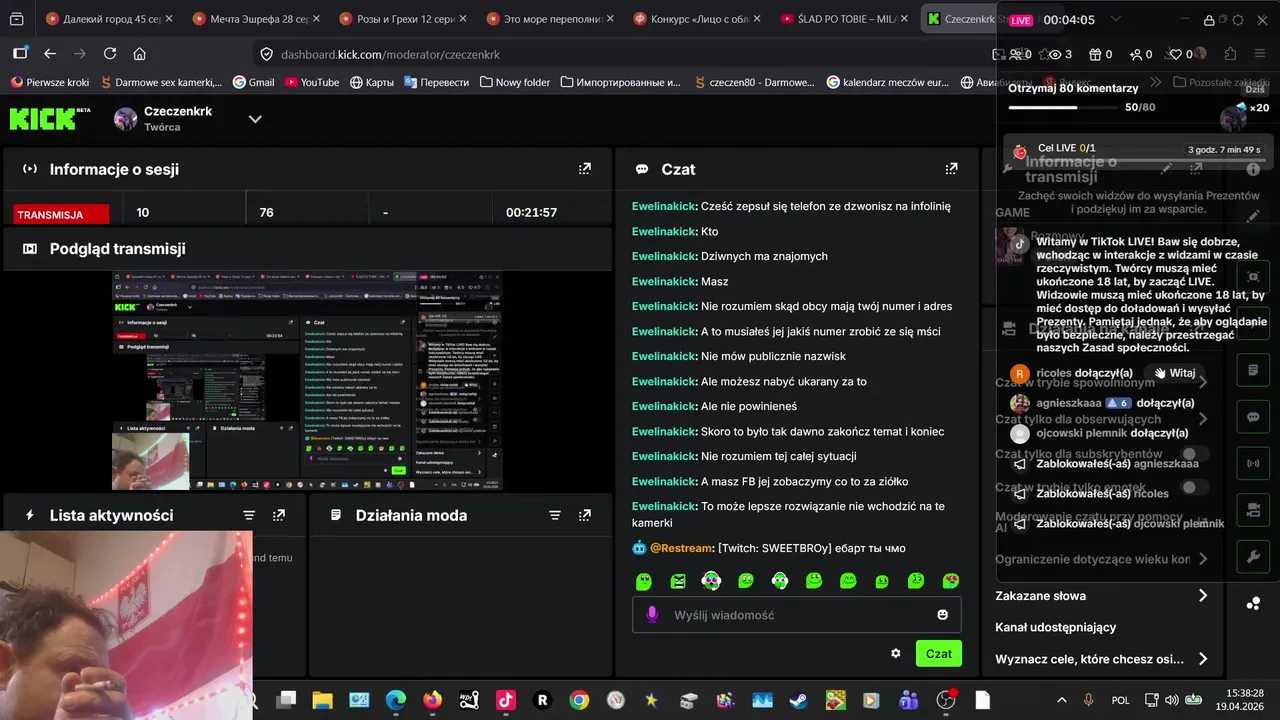
Task: Click the wrench icon in right sidebar
Action: coord(1253,557)
